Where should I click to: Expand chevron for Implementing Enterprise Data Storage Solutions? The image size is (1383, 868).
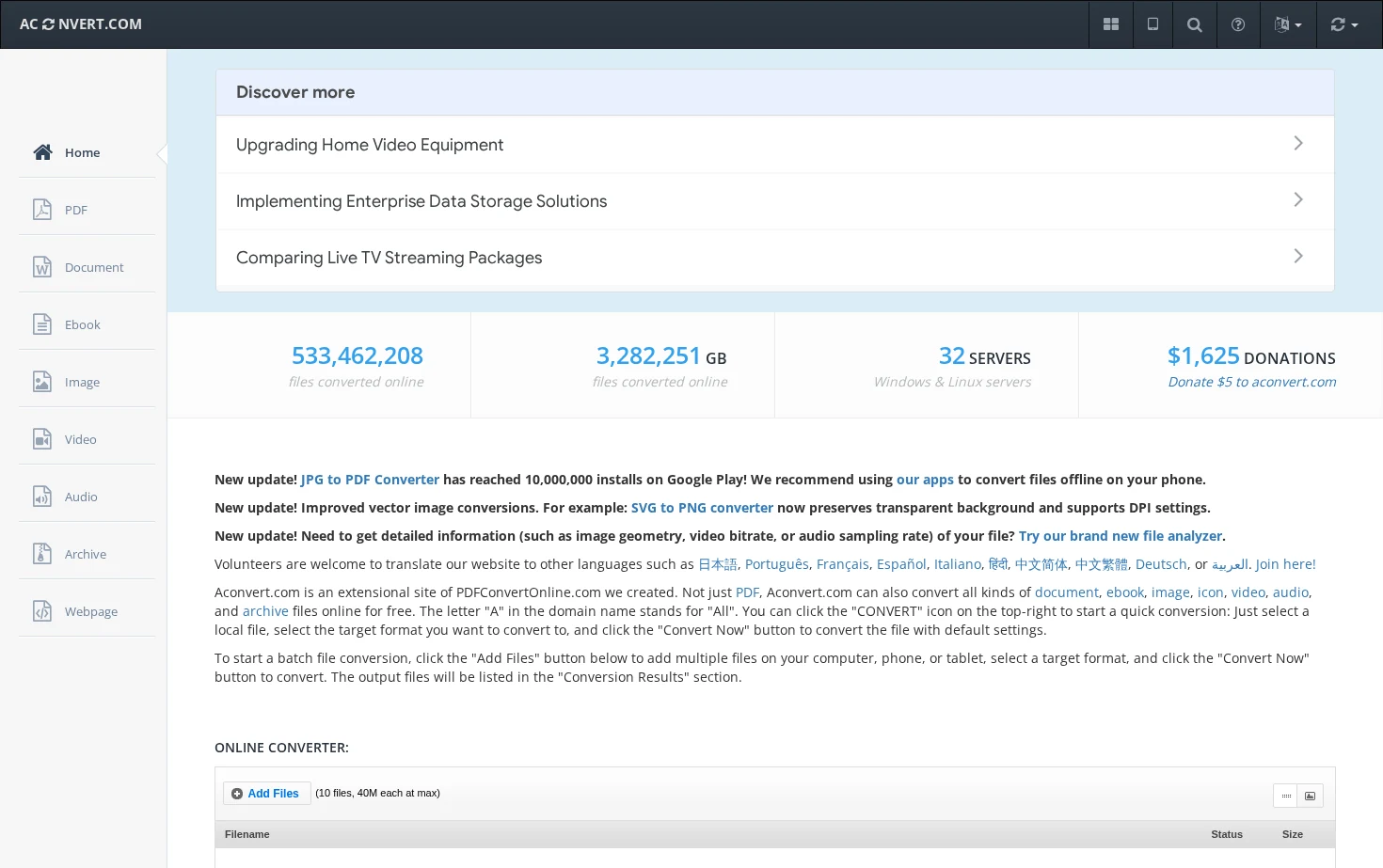(1298, 199)
